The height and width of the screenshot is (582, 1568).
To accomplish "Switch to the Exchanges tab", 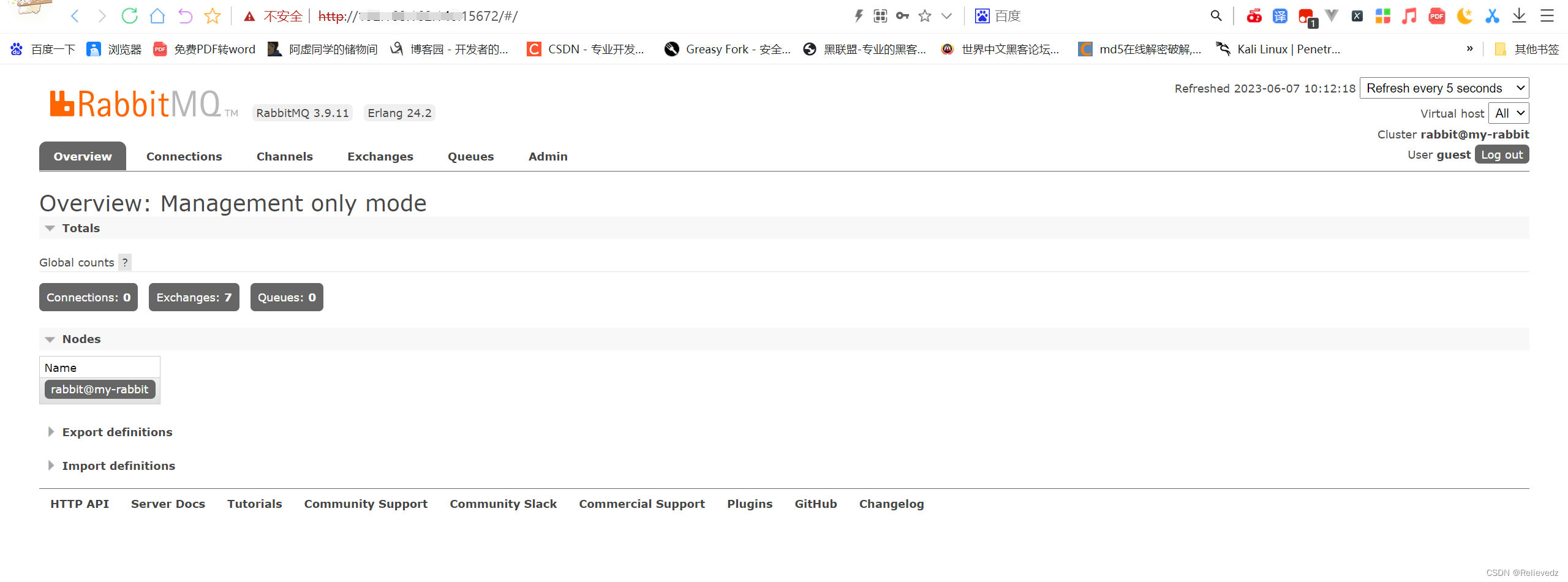I will click(x=380, y=157).
